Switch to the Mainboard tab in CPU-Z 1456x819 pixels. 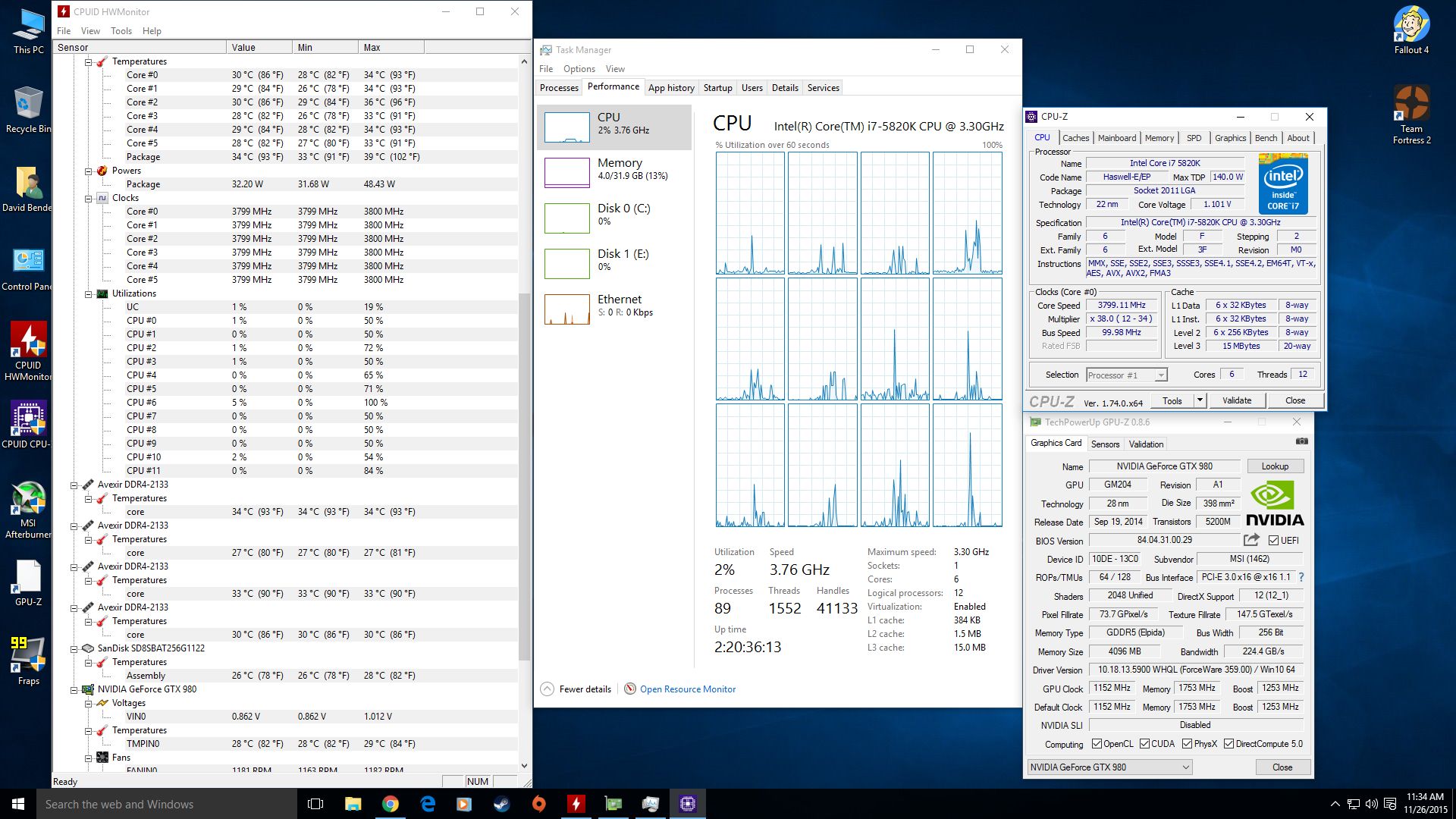(x=1117, y=138)
